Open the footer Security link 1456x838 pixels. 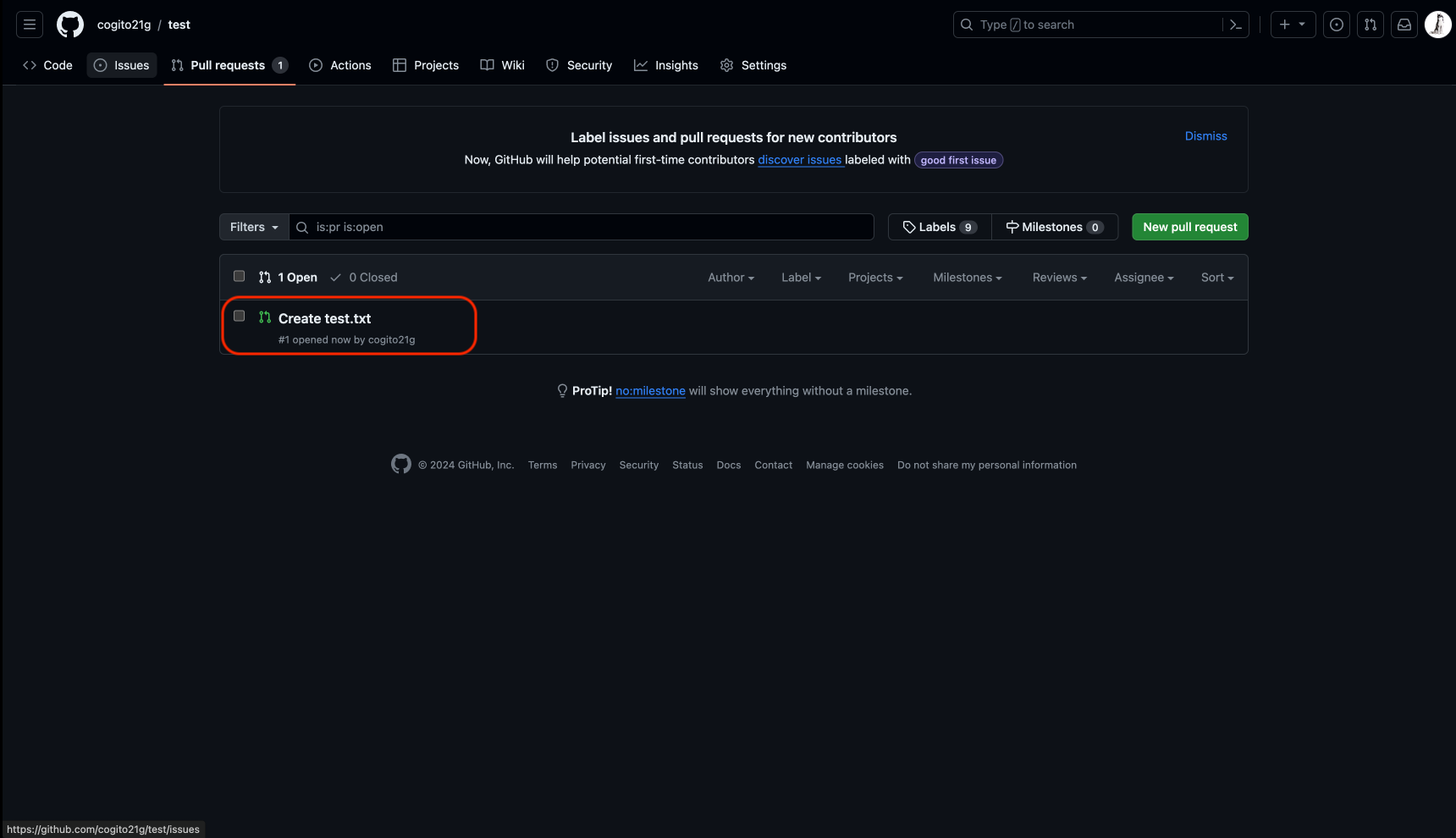(x=639, y=465)
